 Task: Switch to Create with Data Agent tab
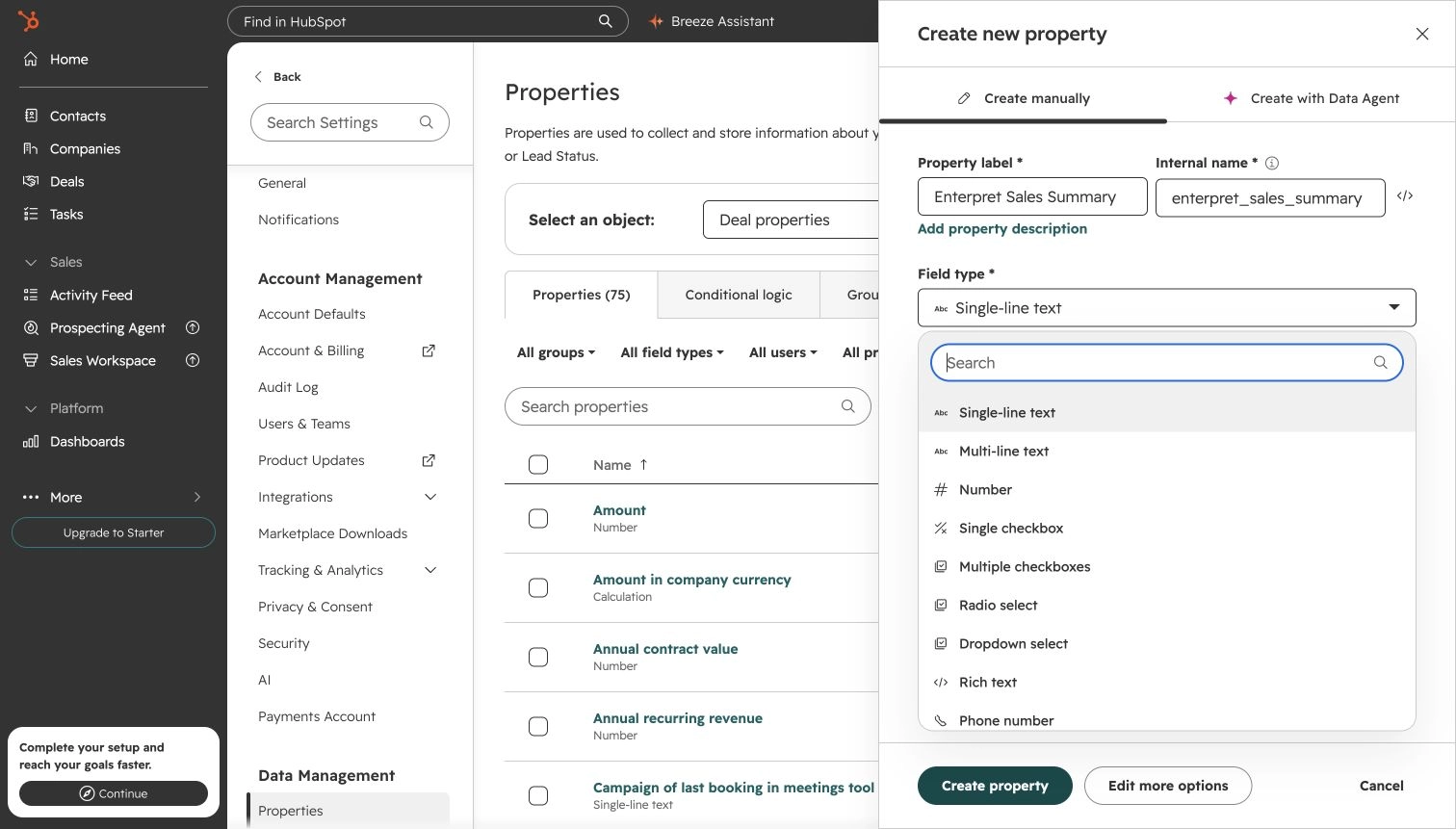(x=1311, y=98)
